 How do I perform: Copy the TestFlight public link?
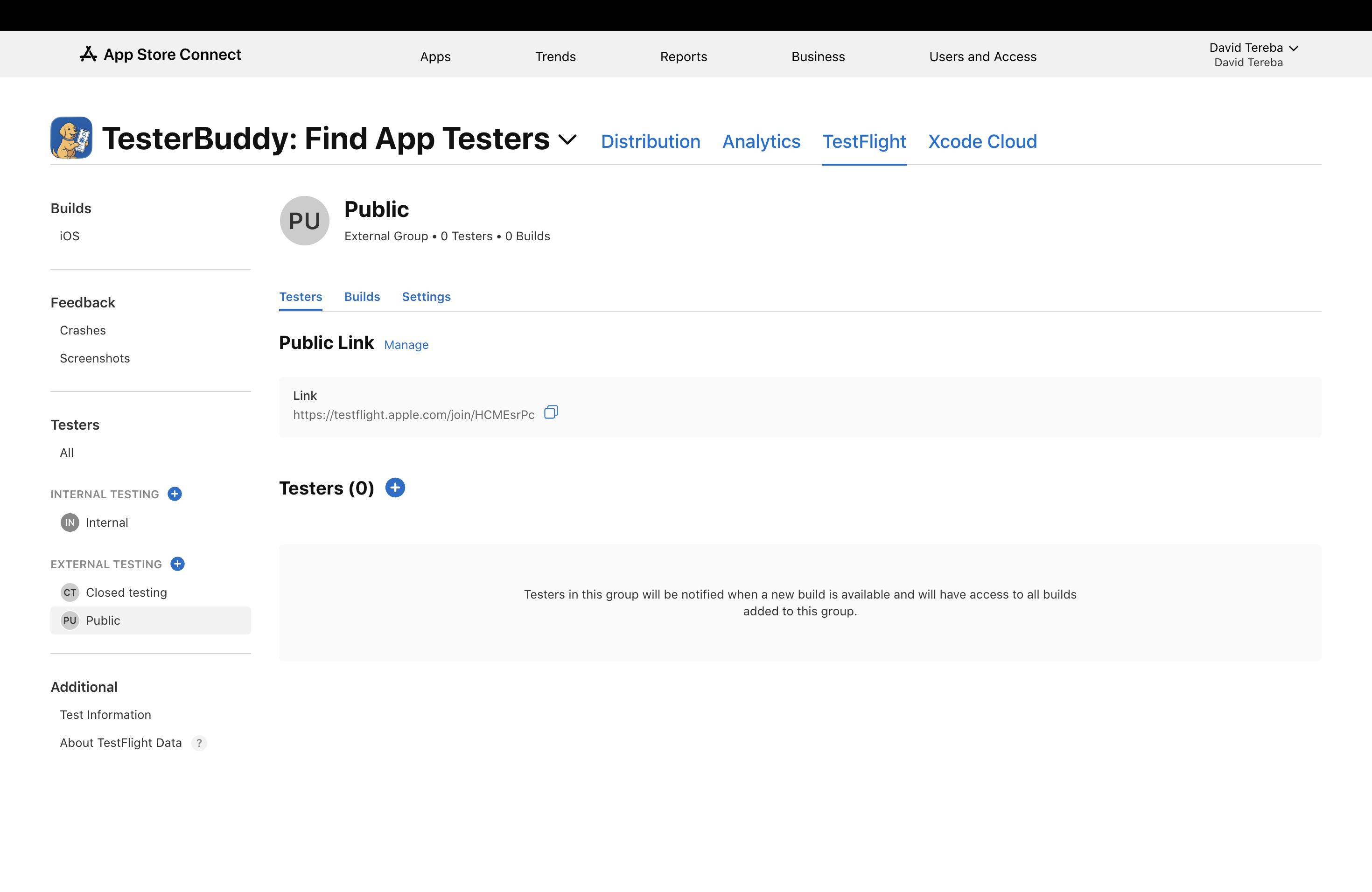pyautogui.click(x=551, y=412)
